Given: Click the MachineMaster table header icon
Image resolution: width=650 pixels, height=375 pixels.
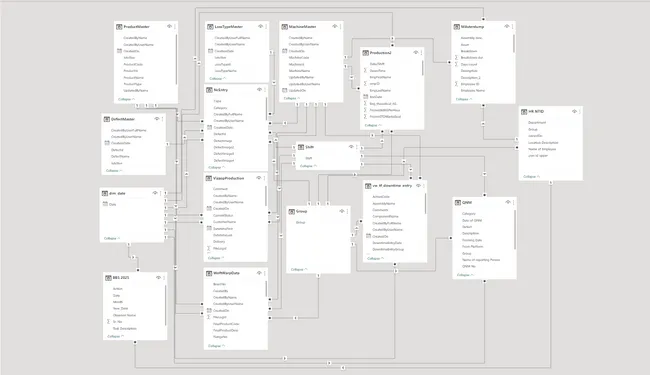Looking at the screenshot, I should [284, 27].
